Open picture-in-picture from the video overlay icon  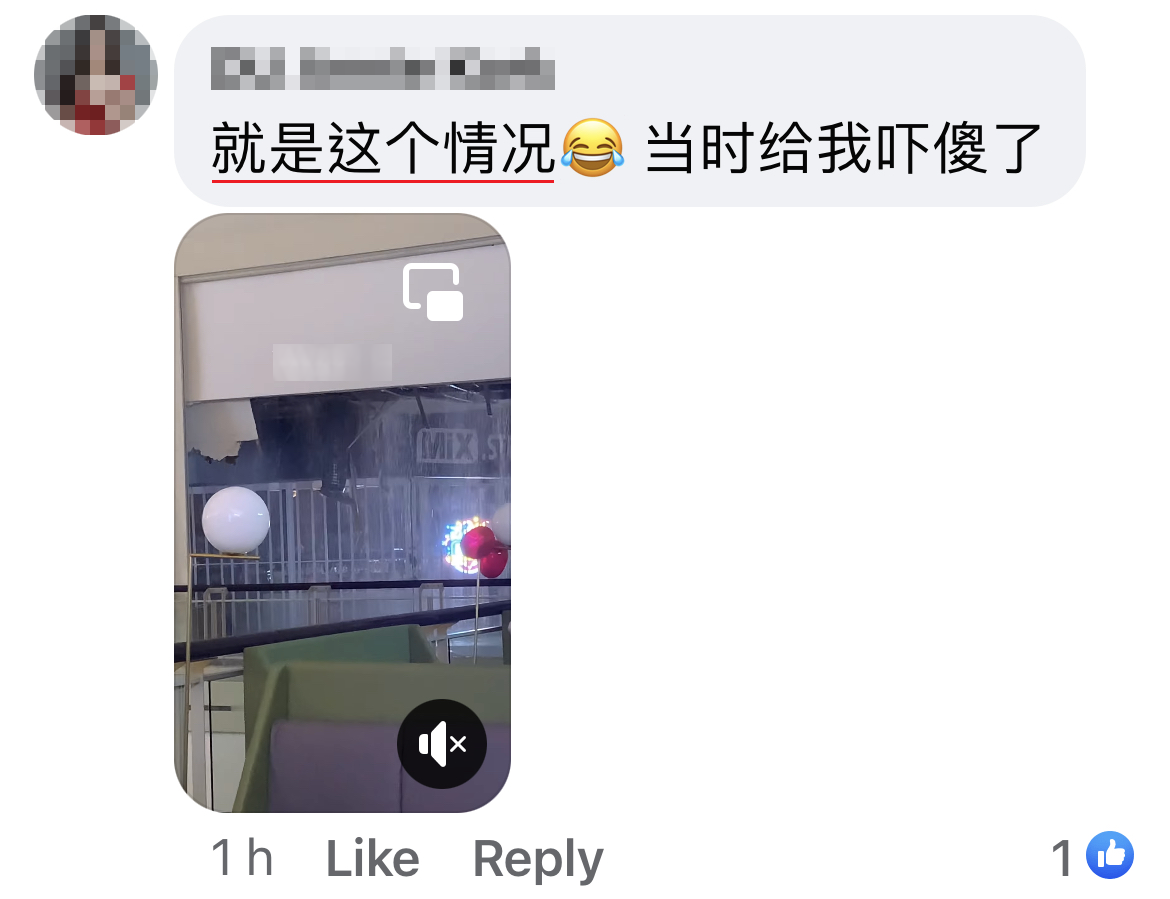tap(433, 292)
